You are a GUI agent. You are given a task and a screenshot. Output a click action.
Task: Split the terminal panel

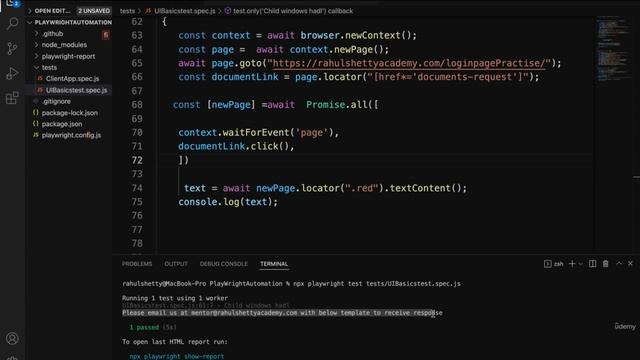[x=592, y=264]
